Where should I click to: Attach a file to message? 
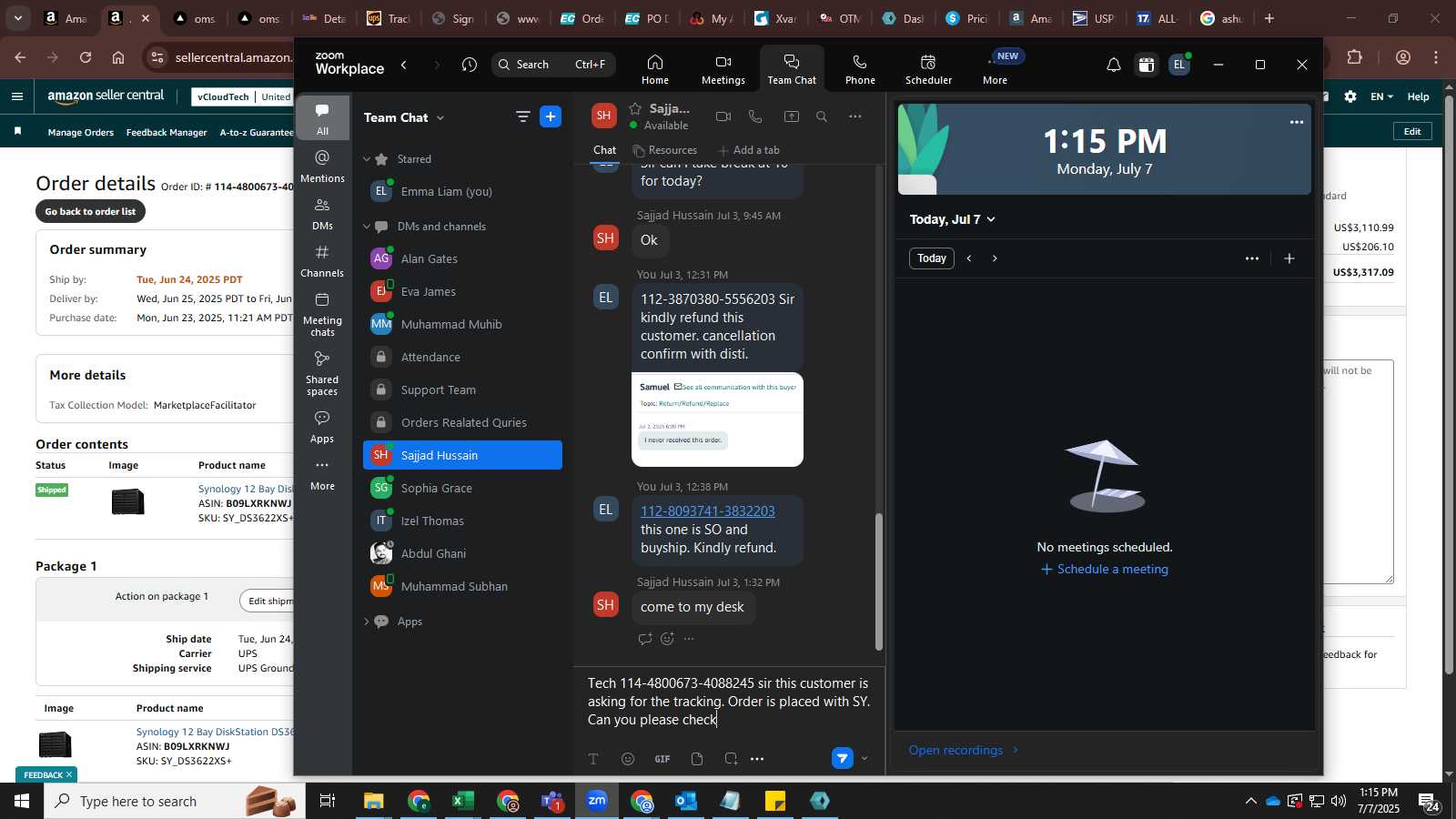pyautogui.click(x=697, y=759)
